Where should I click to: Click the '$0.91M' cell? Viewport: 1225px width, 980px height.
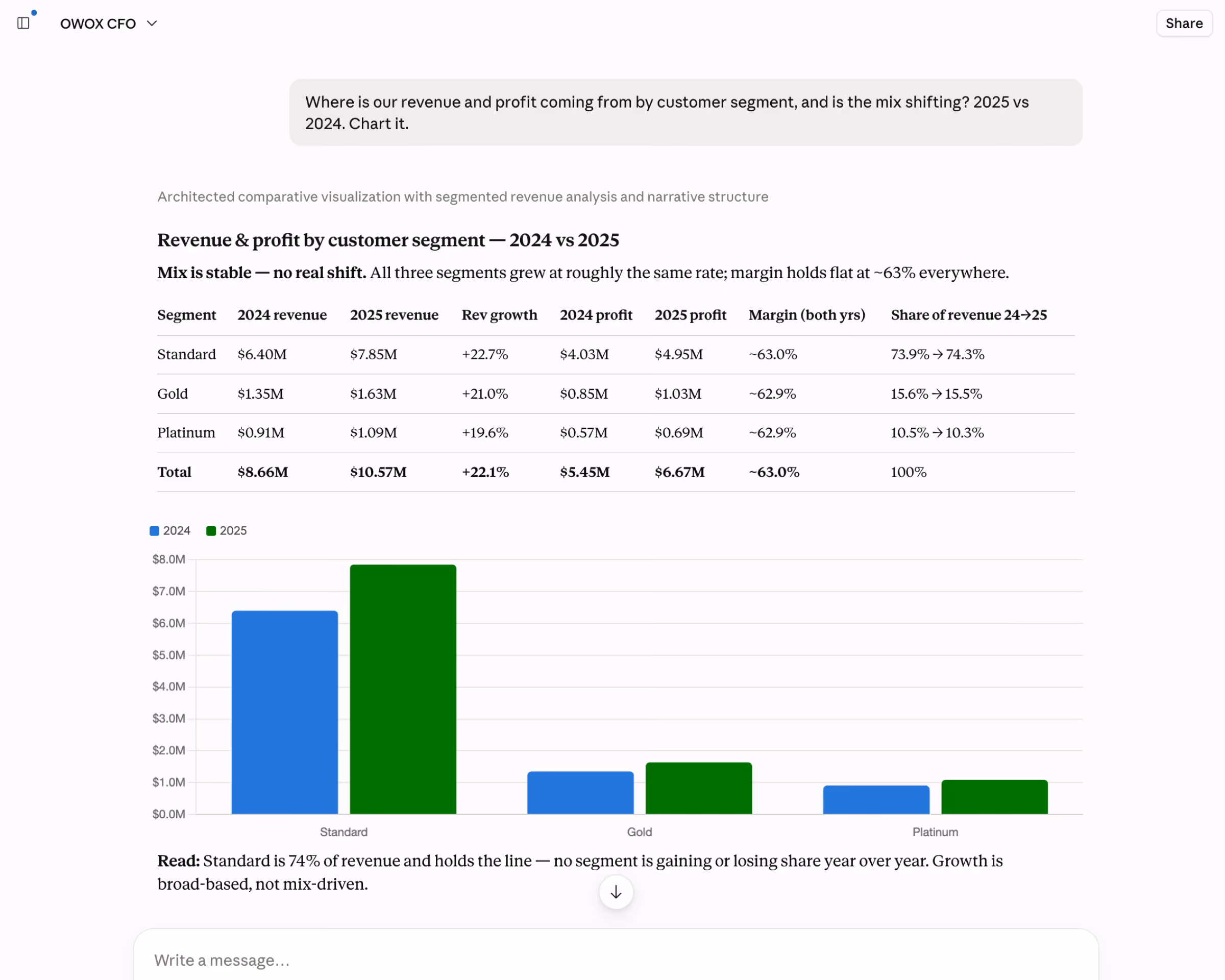[261, 432]
